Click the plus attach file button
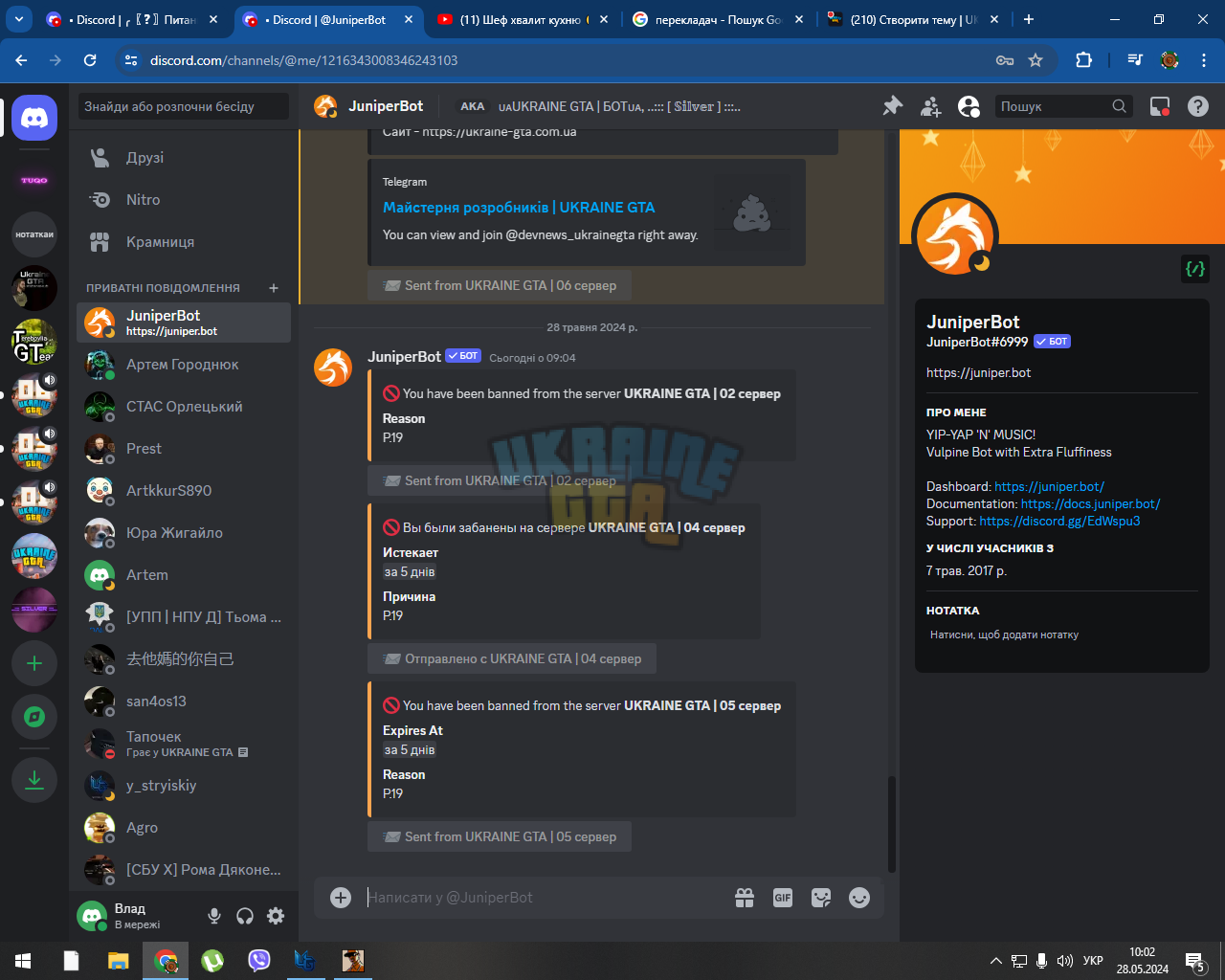Image resolution: width=1225 pixels, height=980 pixels. 341,897
